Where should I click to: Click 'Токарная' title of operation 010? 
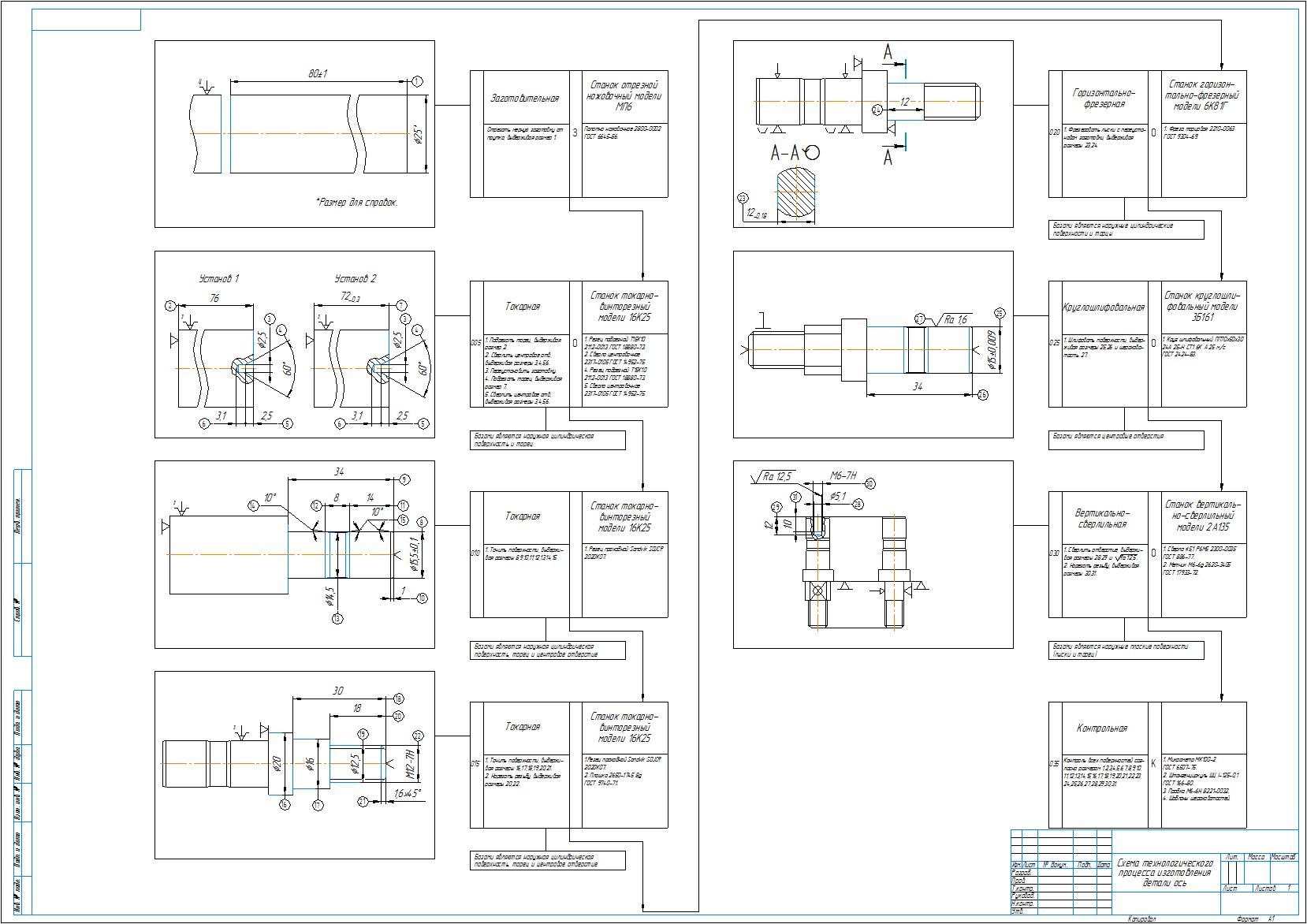pyautogui.click(x=523, y=516)
